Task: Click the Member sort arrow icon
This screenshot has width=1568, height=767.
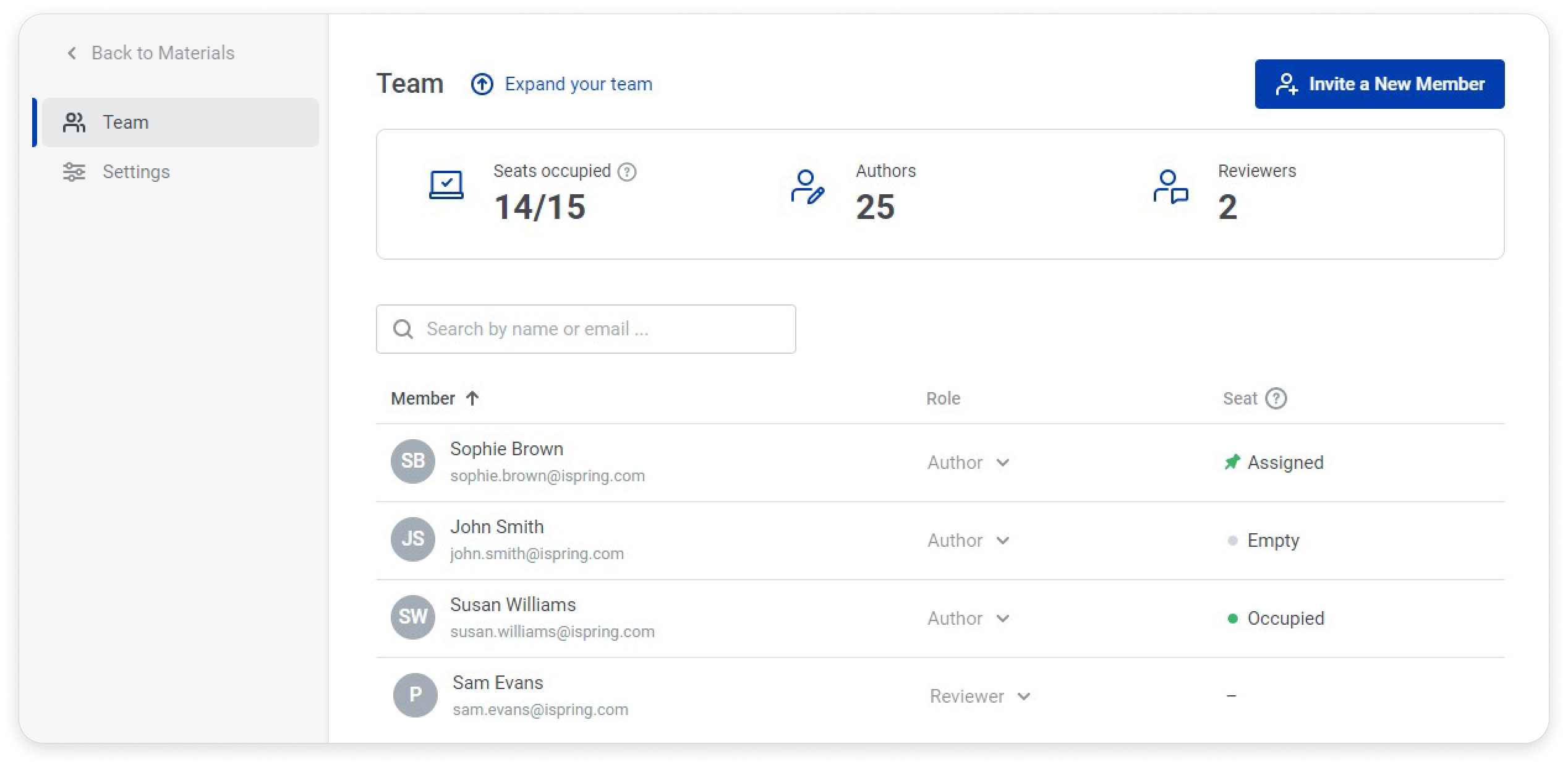Action: tap(472, 398)
